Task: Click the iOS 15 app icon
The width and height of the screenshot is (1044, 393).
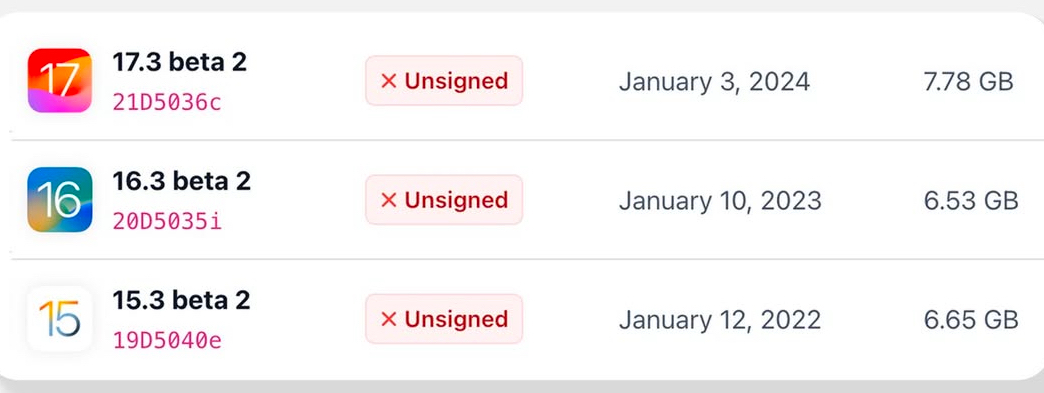Action: click(x=59, y=319)
